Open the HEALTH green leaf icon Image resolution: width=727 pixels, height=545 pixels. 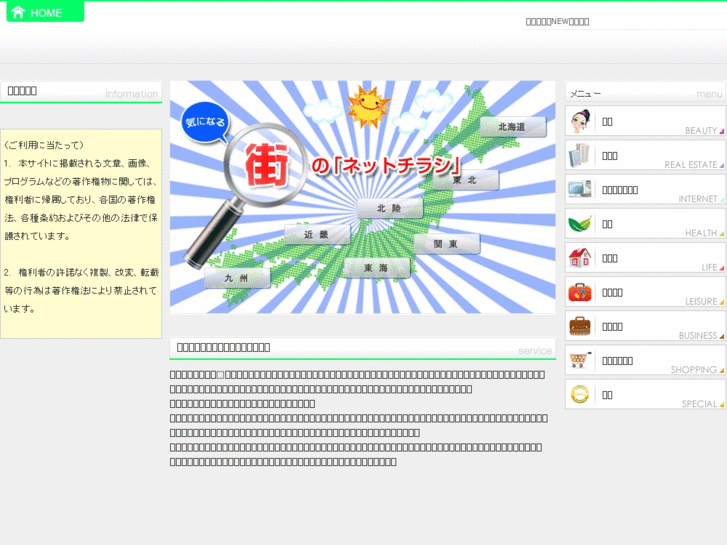click(x=580, y=224)
